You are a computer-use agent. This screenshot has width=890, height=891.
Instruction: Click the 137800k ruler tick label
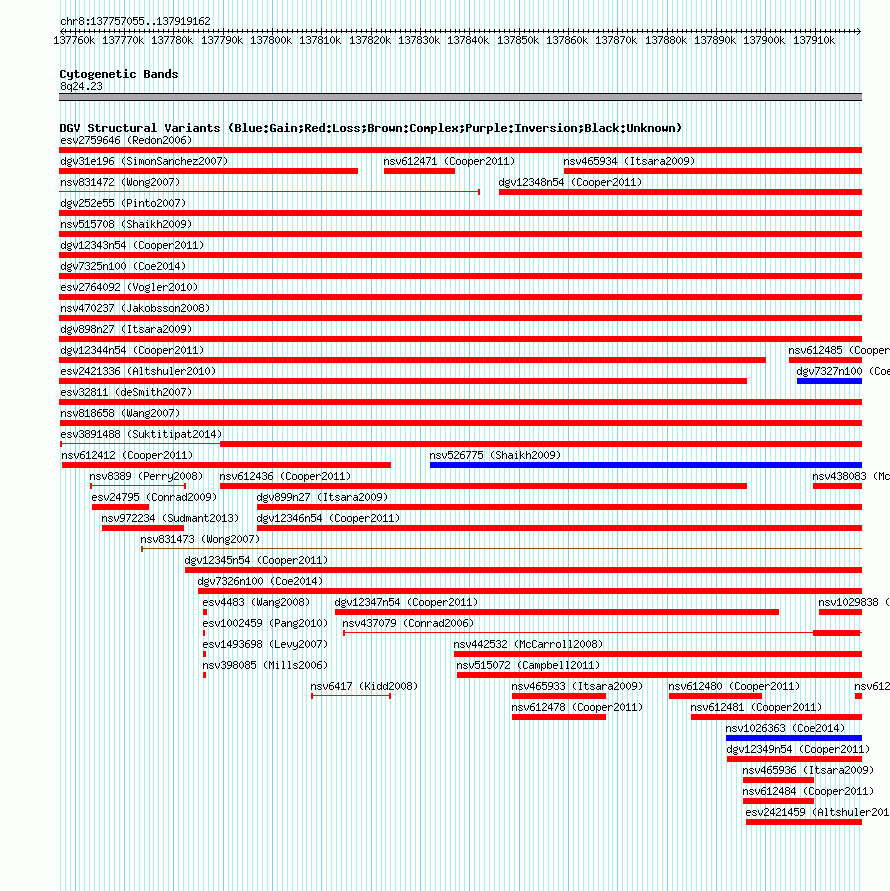[x=271, y=40]
